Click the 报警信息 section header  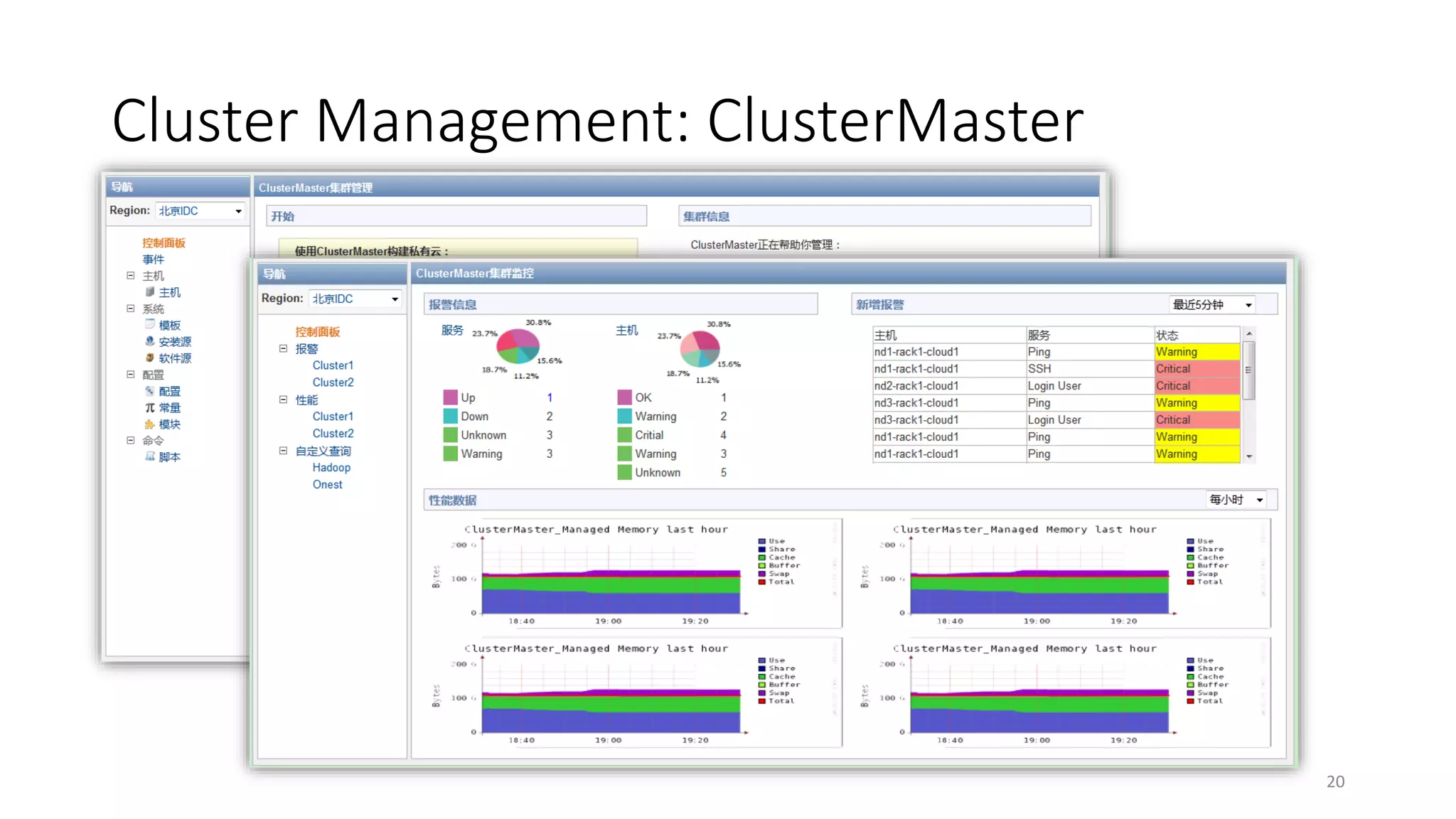coord(621,304)
